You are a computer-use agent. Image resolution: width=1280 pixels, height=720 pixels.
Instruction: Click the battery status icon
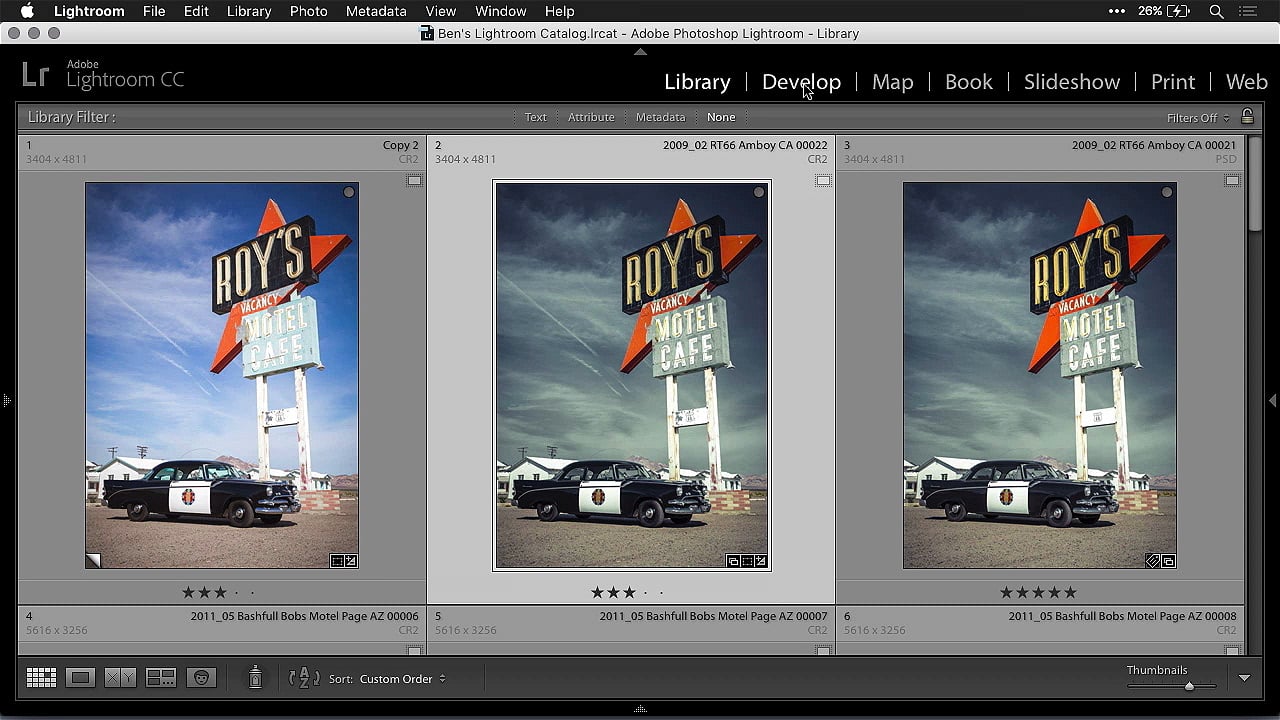tap(1179, 11)
